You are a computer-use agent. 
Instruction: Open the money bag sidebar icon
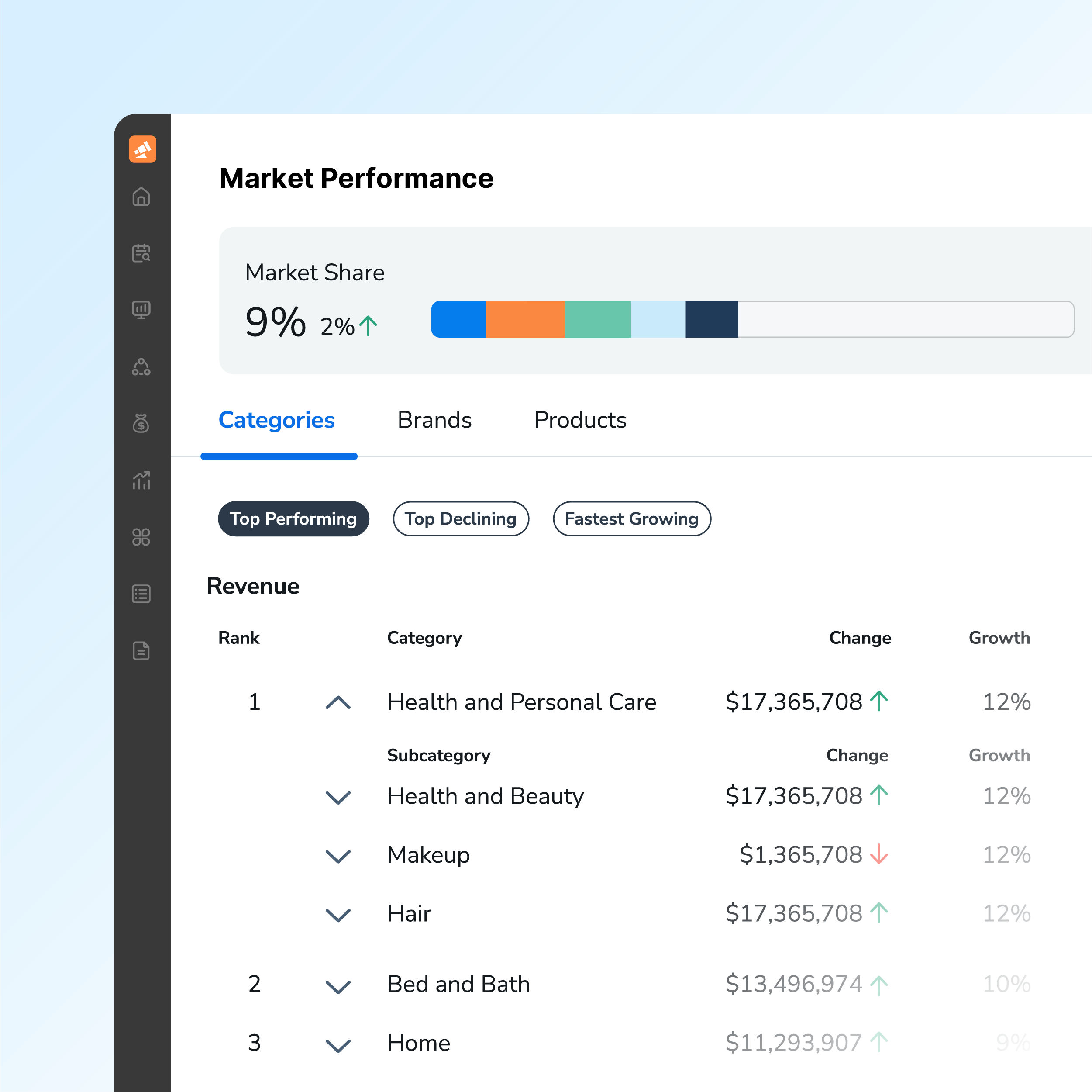pyautogui.click(x=141, y=423)
